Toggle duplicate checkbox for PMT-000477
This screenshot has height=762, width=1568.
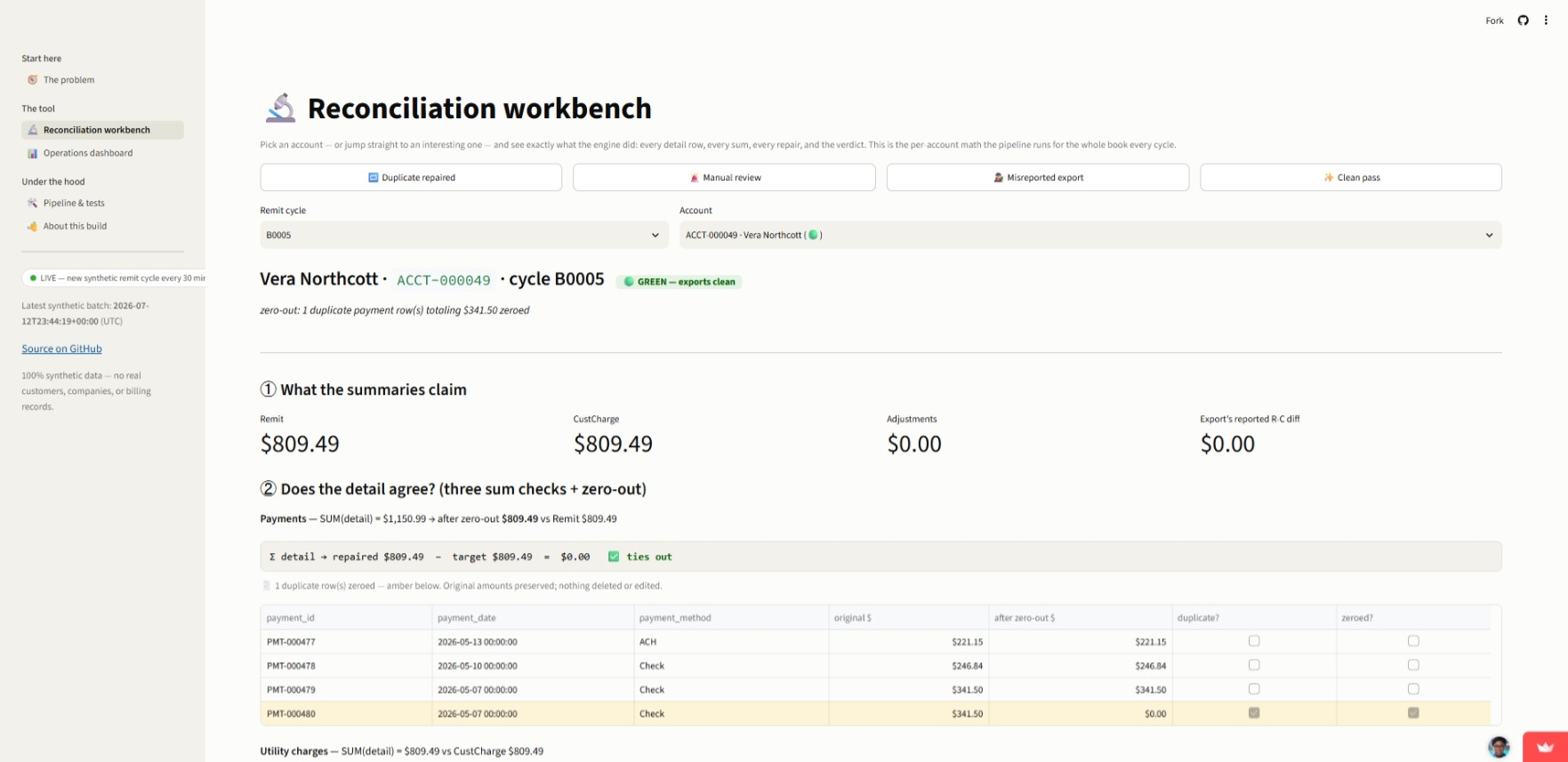click(1254, 641)
